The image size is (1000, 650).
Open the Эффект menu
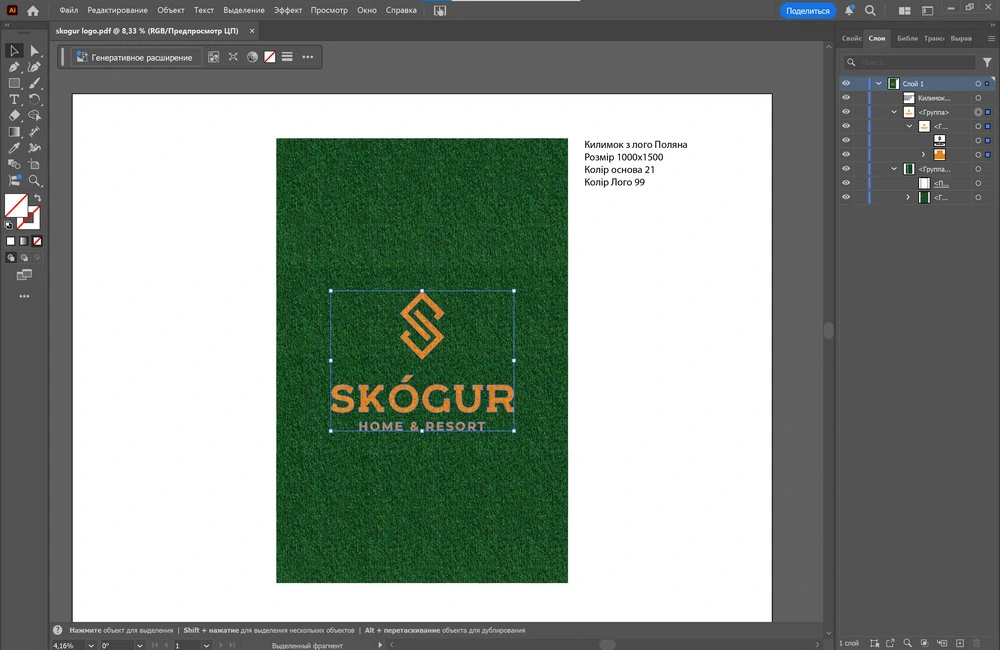pos(288,10)
